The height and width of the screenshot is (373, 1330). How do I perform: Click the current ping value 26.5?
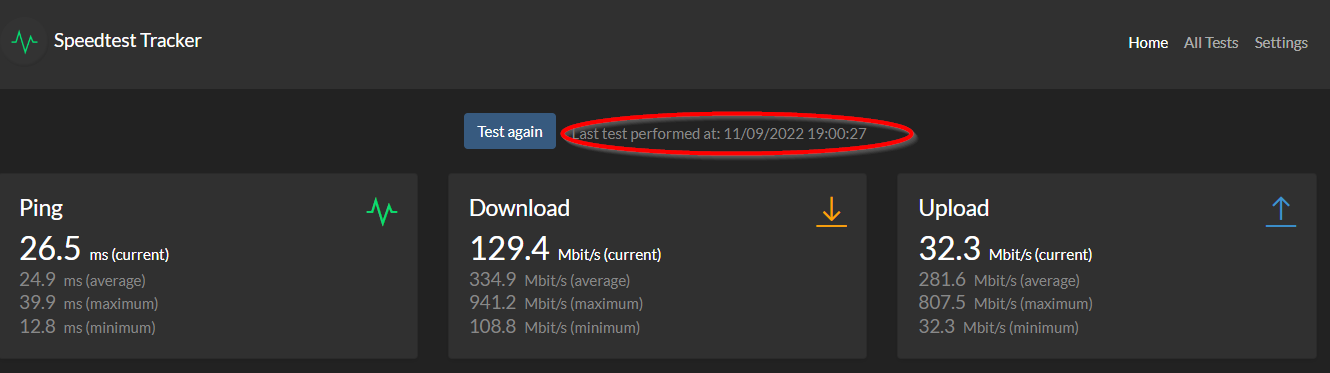pos(50,249)
